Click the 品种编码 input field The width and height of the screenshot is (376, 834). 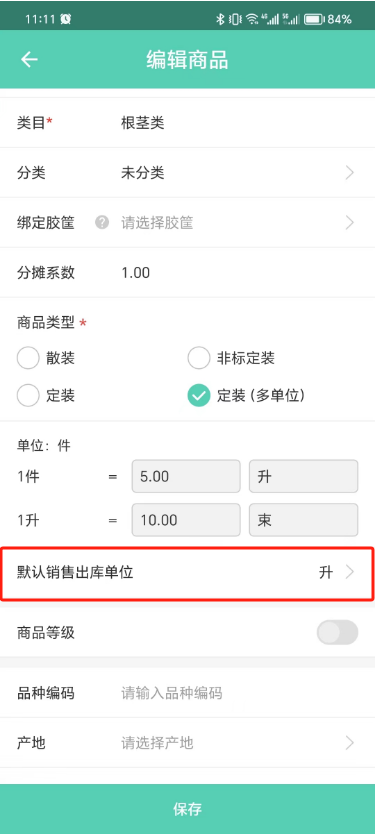click(239, 693)
